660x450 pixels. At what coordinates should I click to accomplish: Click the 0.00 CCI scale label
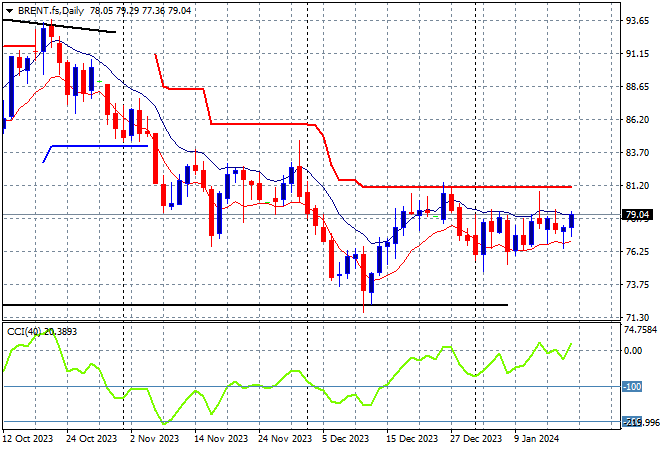click(x=633, y=351)
